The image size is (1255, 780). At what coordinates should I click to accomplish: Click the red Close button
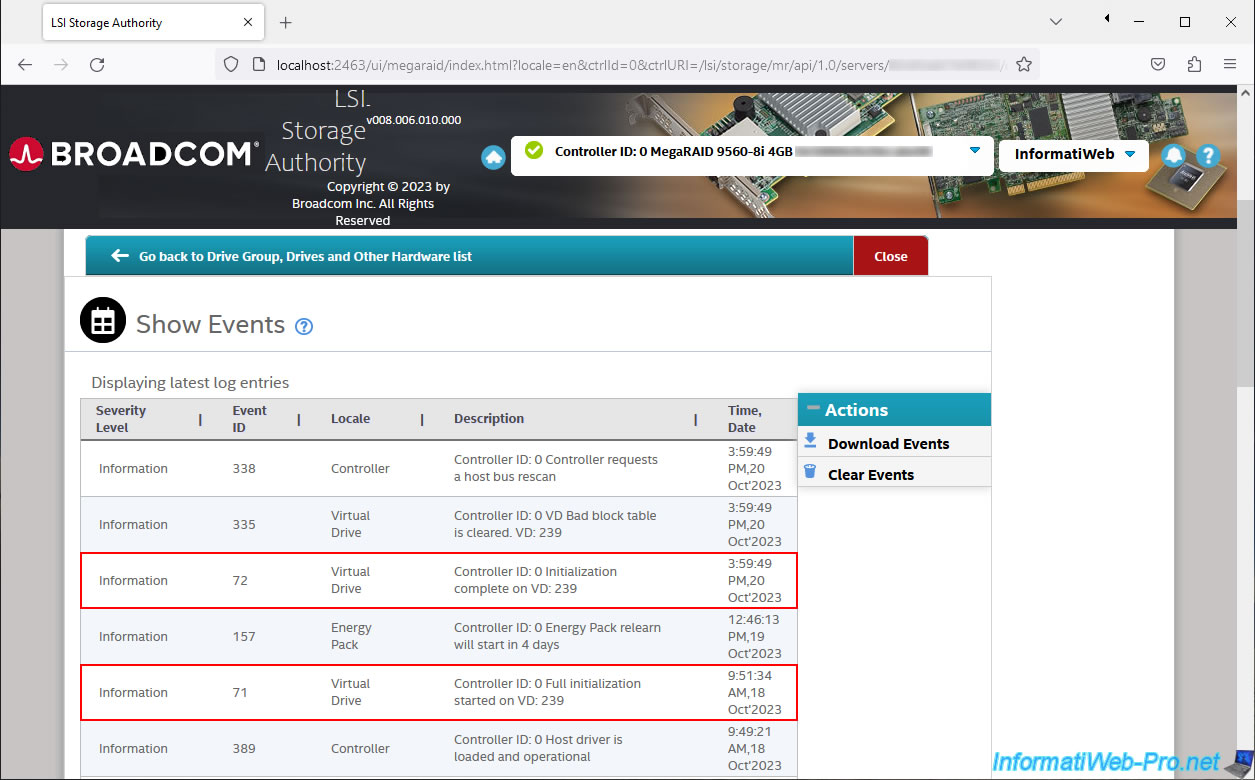[x=891, y=256]
